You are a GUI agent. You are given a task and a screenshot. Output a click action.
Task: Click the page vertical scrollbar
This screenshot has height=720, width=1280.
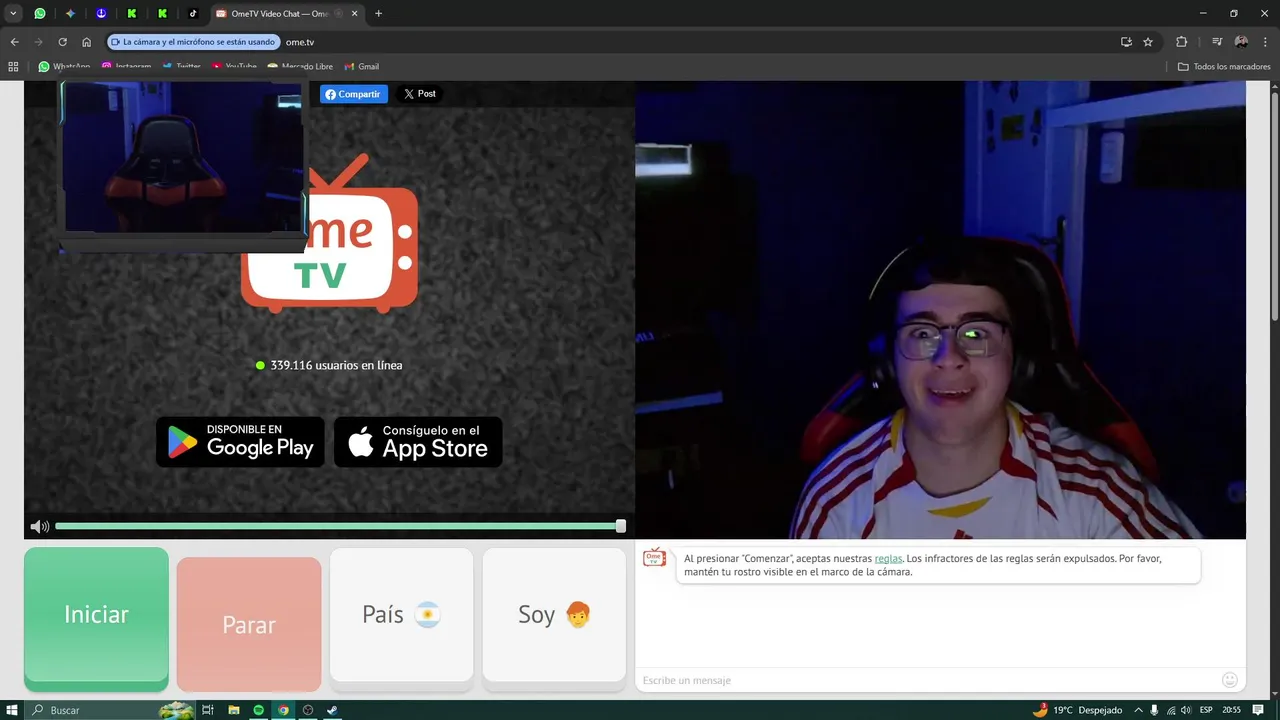[x=1274, y=205]
